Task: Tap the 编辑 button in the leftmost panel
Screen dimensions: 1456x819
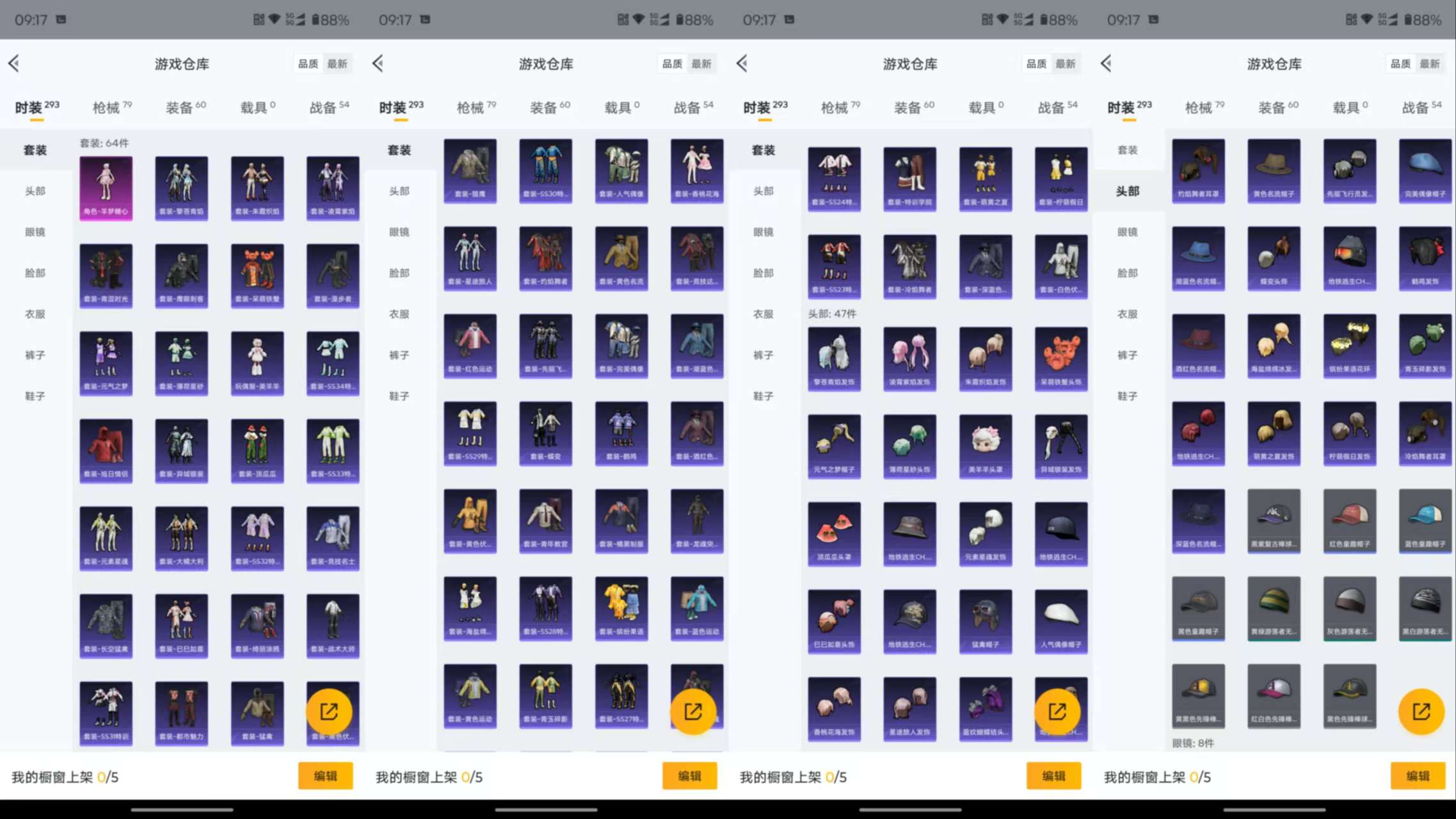Action: (325, 776)
